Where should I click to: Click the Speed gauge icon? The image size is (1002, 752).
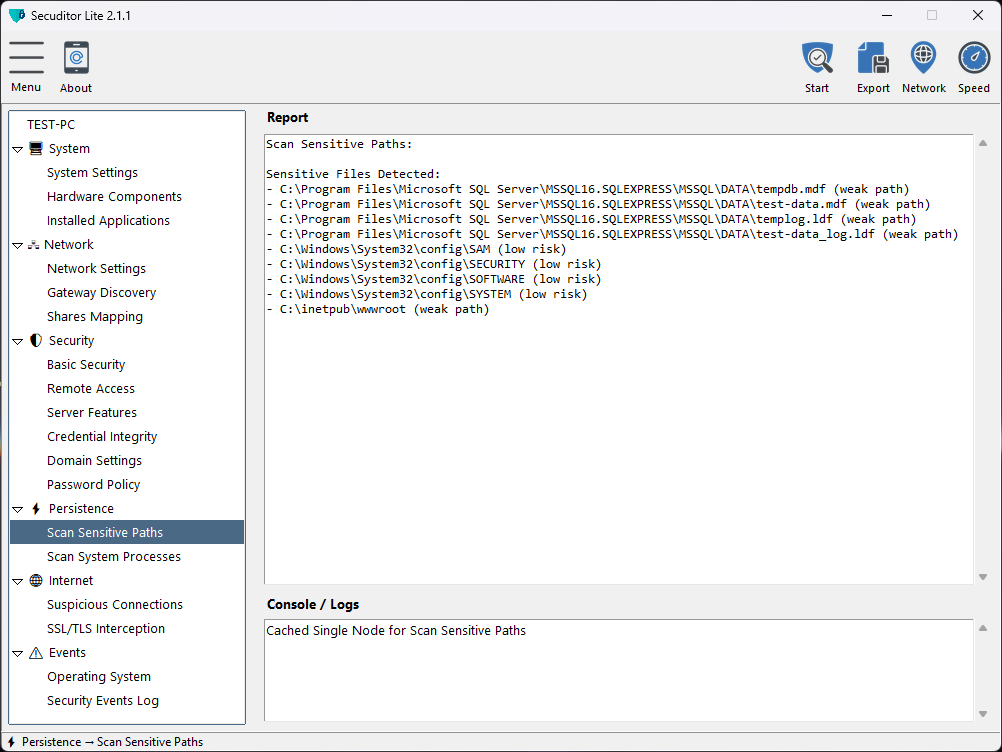(973, 58)
